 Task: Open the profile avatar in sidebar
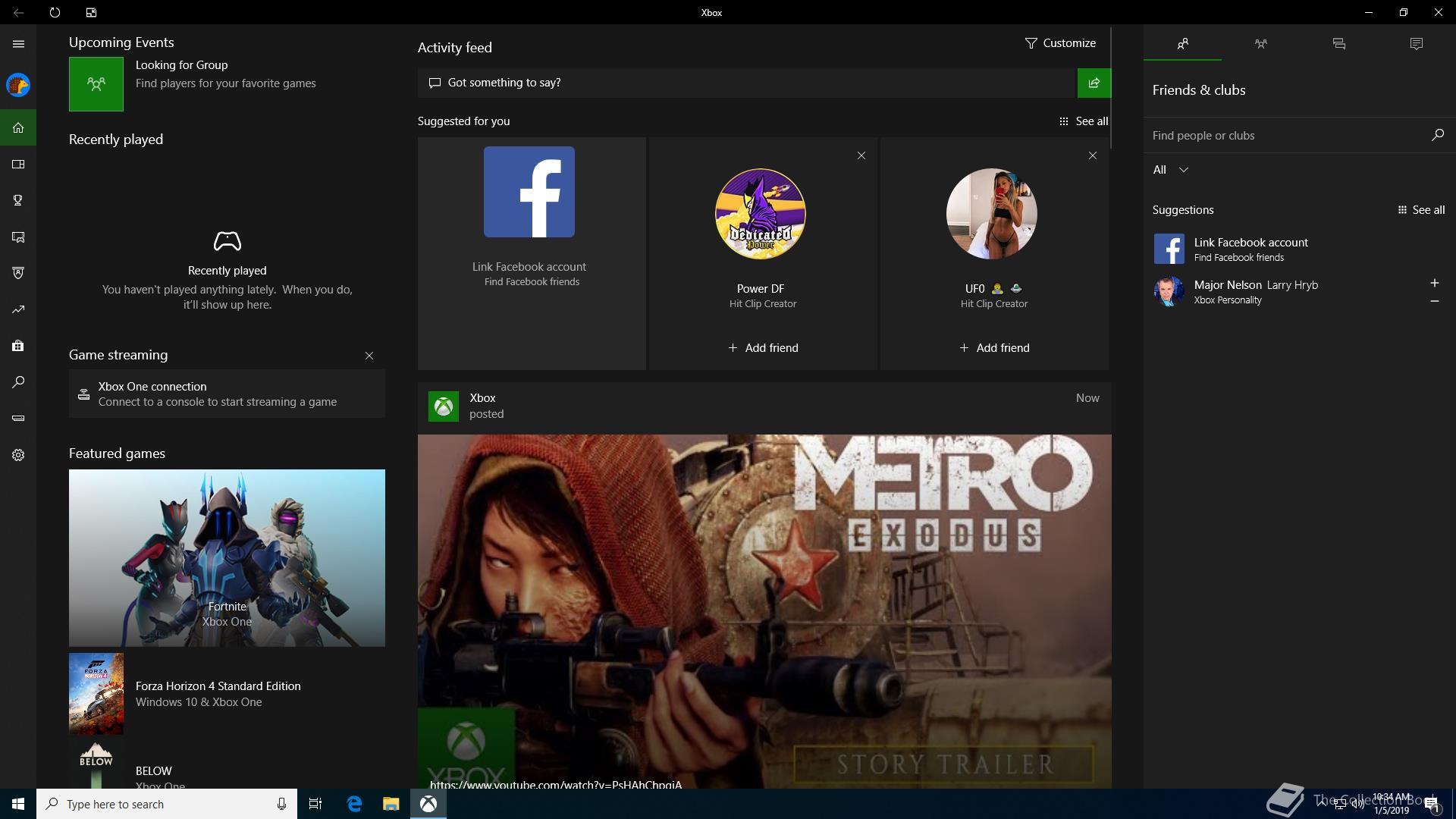coord(18,85)
